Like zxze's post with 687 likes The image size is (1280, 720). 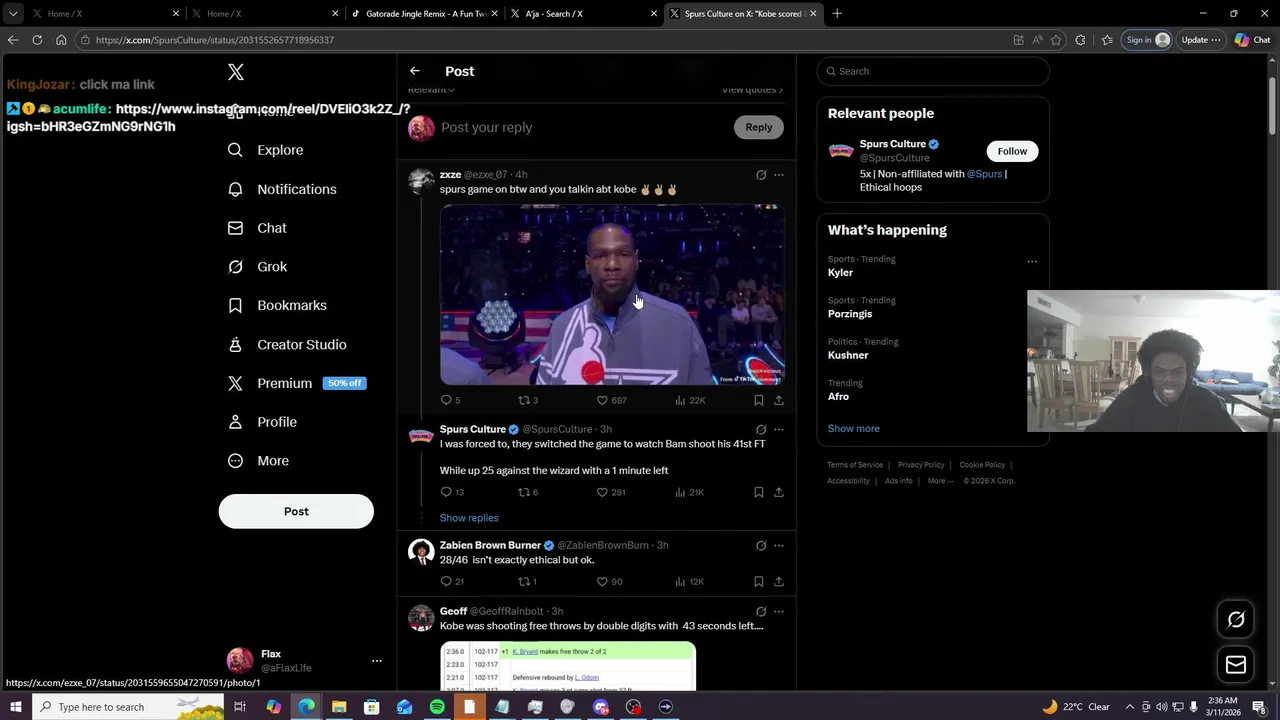pos(611,400)
